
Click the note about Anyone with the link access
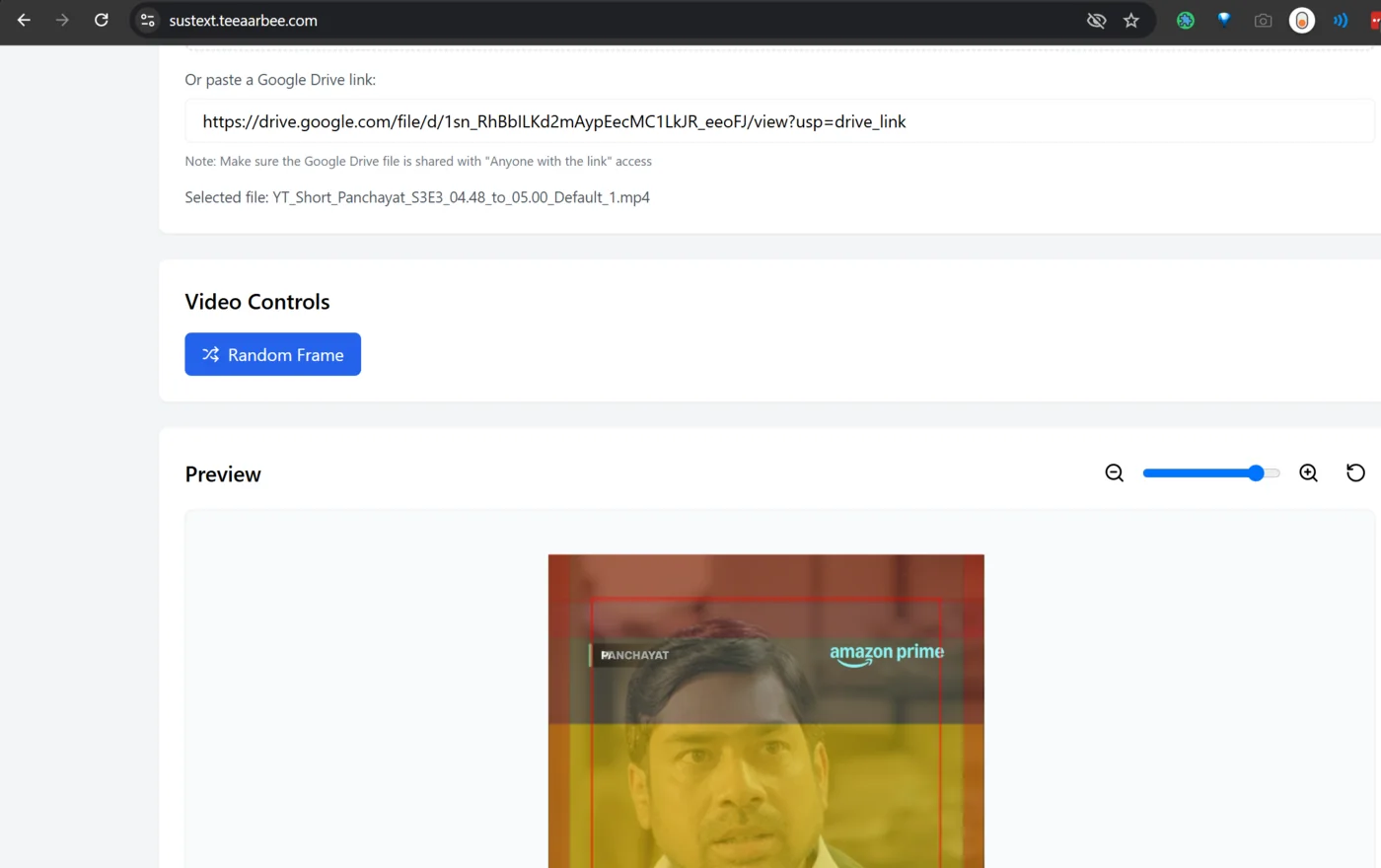418,161
